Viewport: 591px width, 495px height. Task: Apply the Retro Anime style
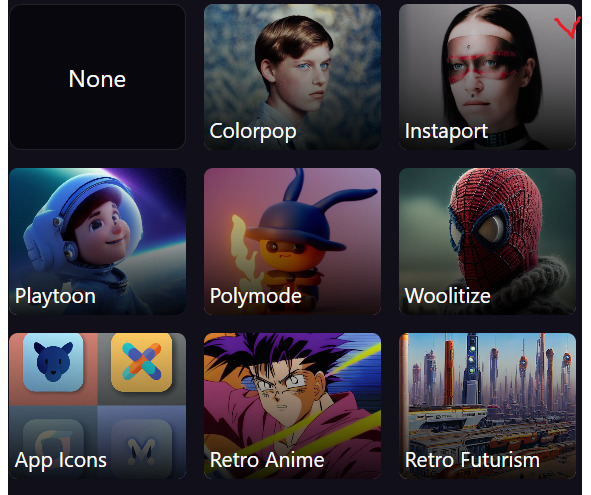tap(292, 406)
